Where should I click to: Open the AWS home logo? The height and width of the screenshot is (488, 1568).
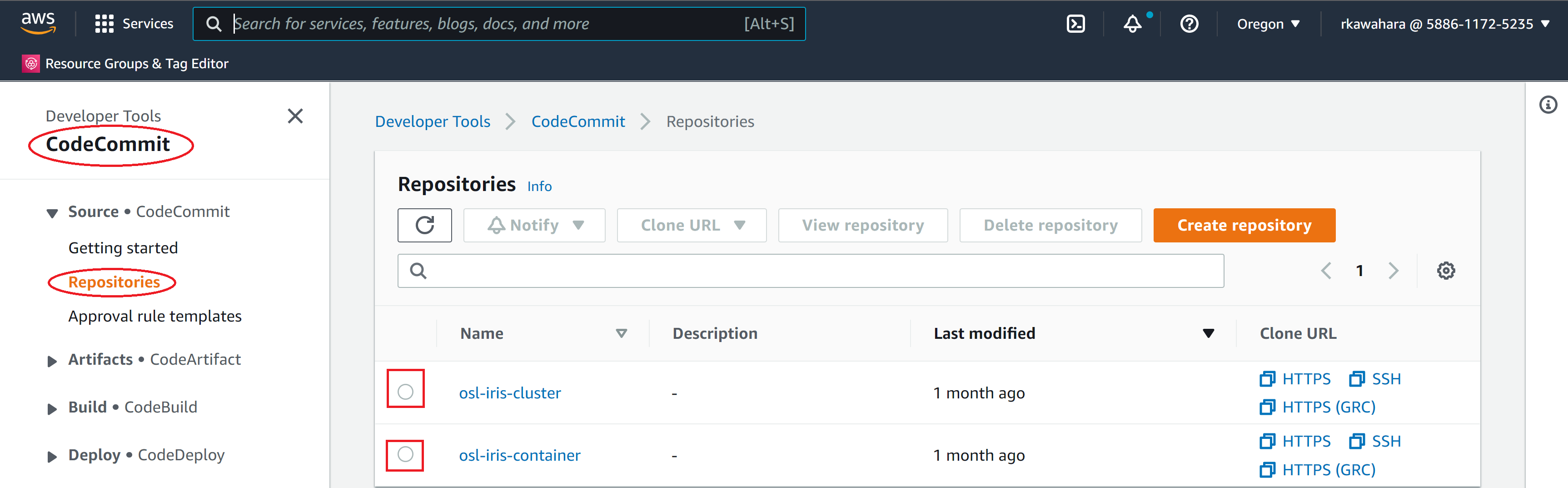38,24
